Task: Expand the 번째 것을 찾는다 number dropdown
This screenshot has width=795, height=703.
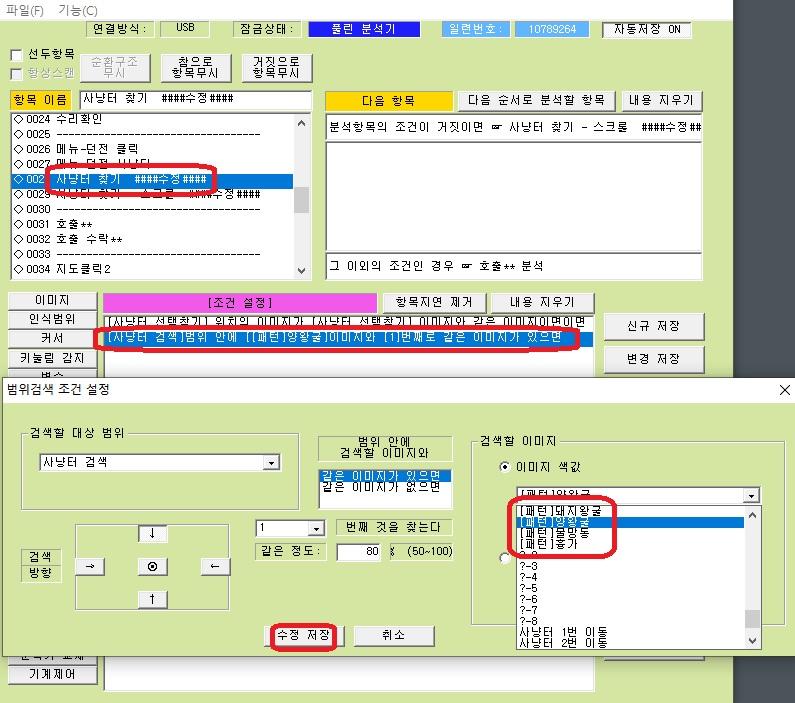Action: pyautogui.click(x=316, y=528)
